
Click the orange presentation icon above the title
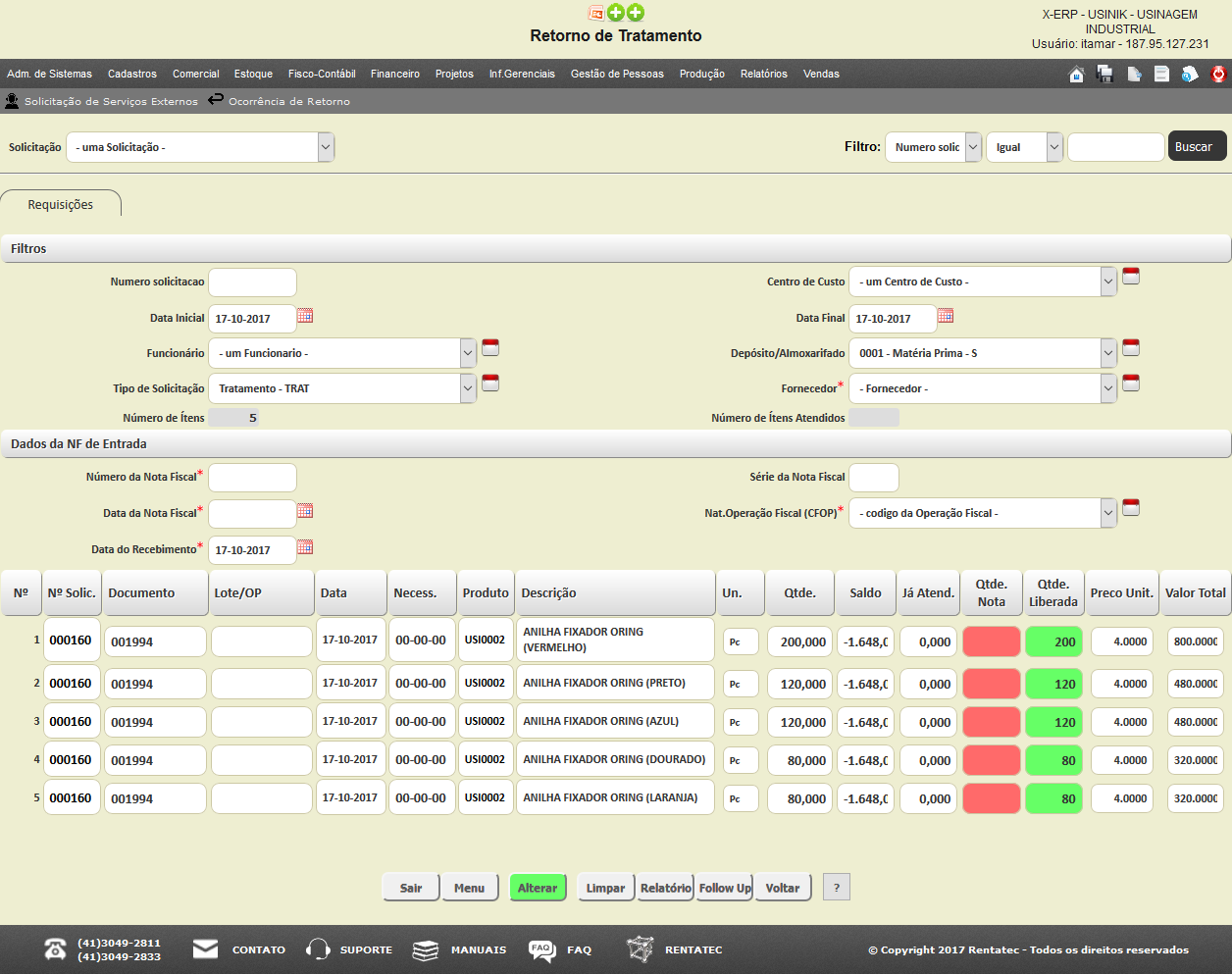(x=595, y=13)
